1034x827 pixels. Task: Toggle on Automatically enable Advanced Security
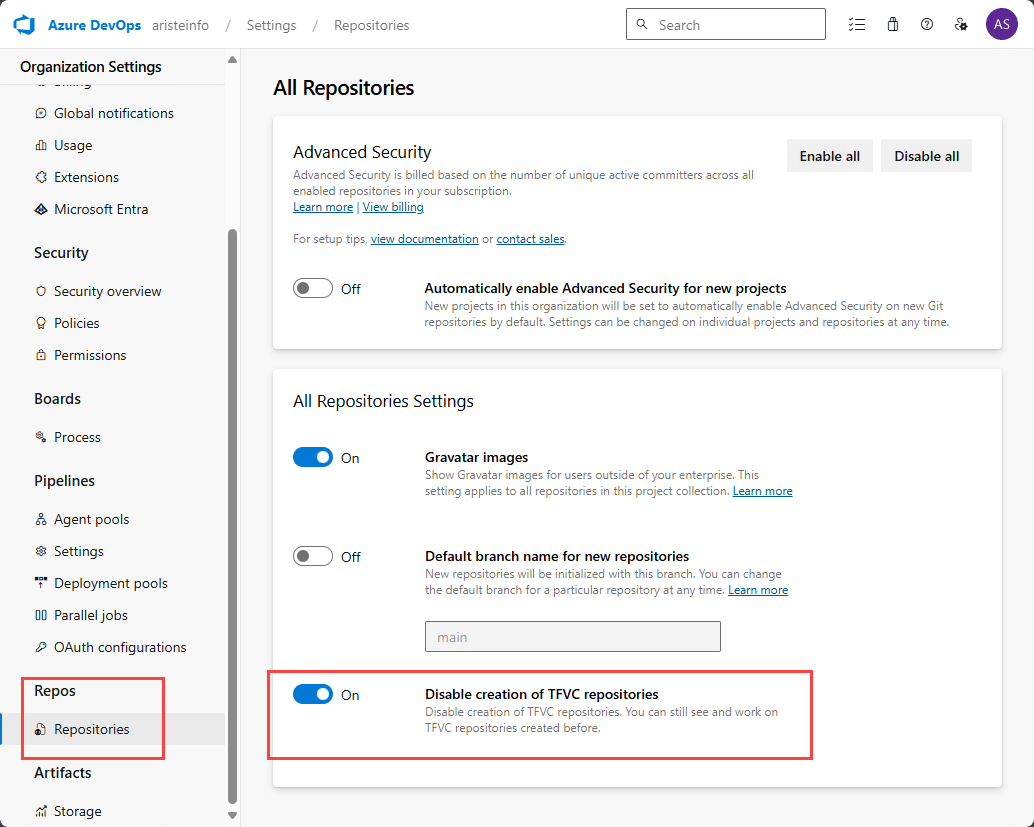[312, 287]
